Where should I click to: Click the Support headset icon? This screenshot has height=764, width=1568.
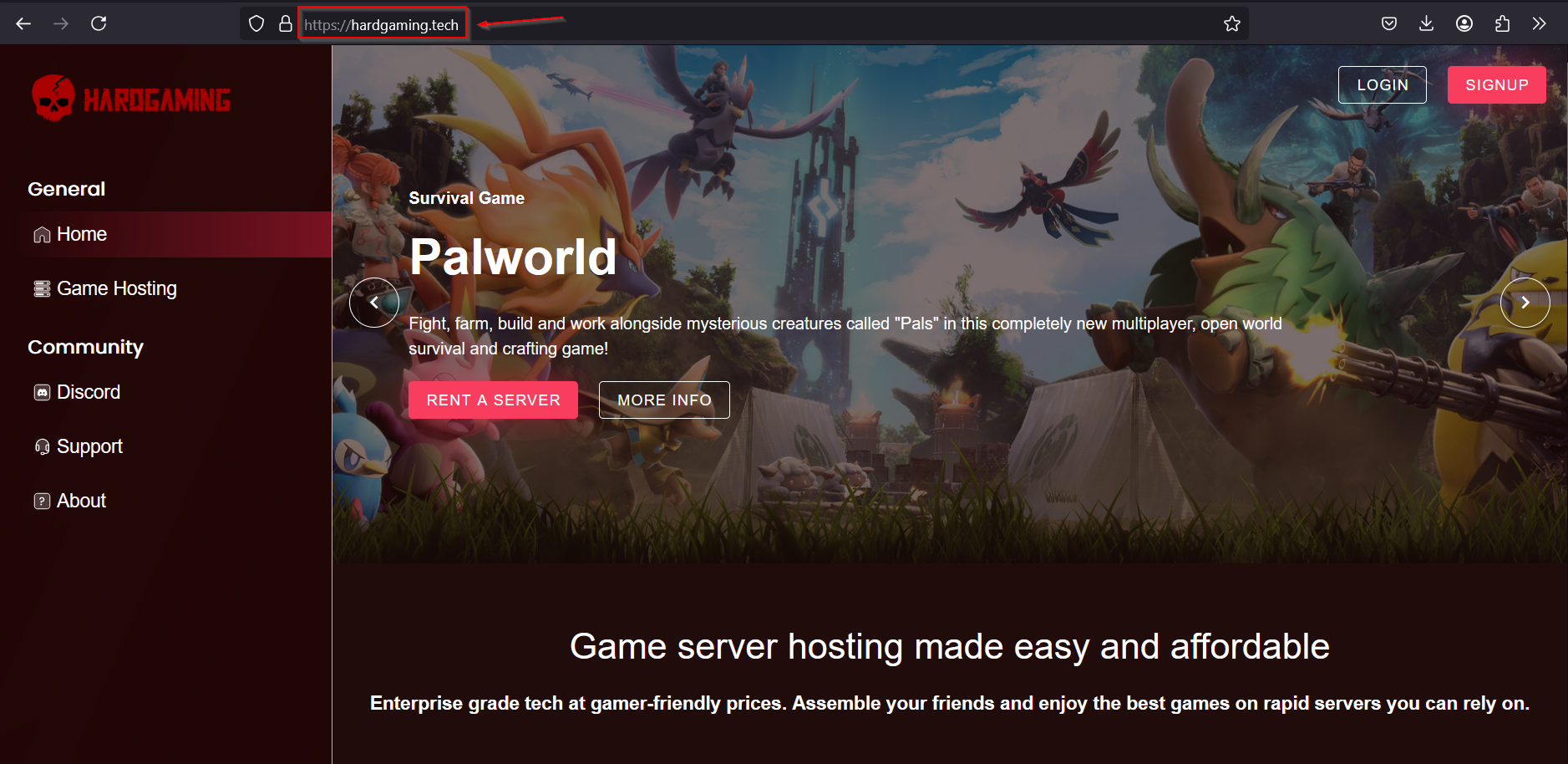pos(42,446)
